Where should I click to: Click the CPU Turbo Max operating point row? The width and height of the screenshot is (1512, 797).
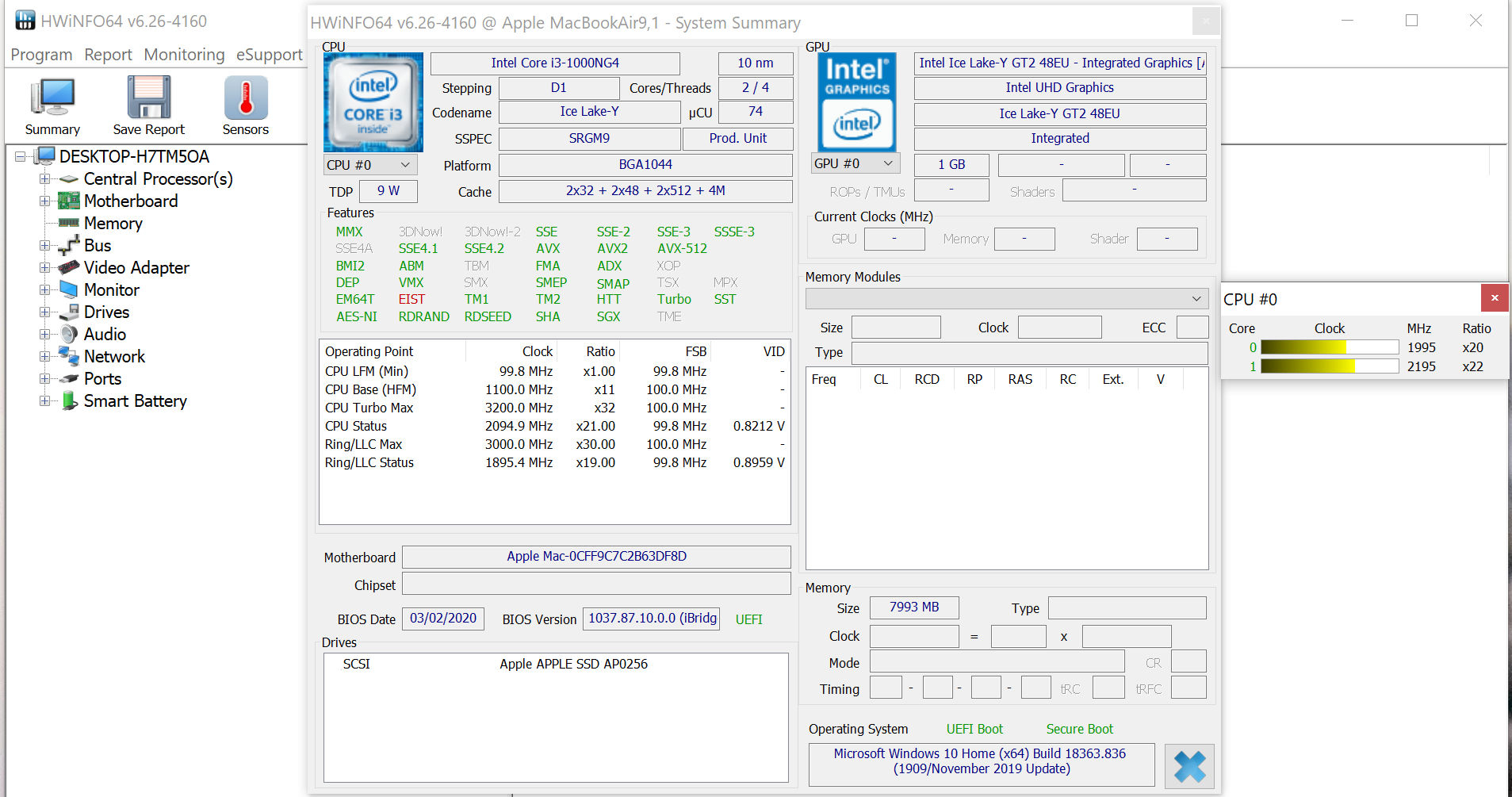pyautogui.click(x=555, y=408)
